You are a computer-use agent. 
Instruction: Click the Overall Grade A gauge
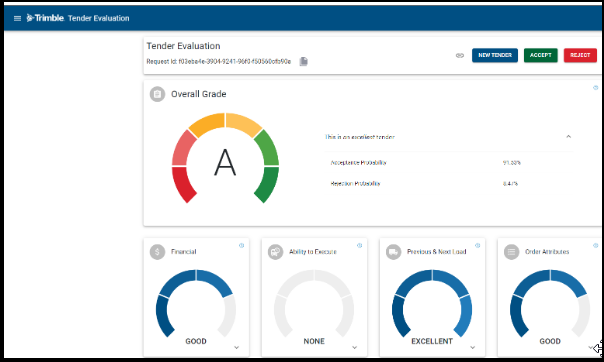[225, 158]
